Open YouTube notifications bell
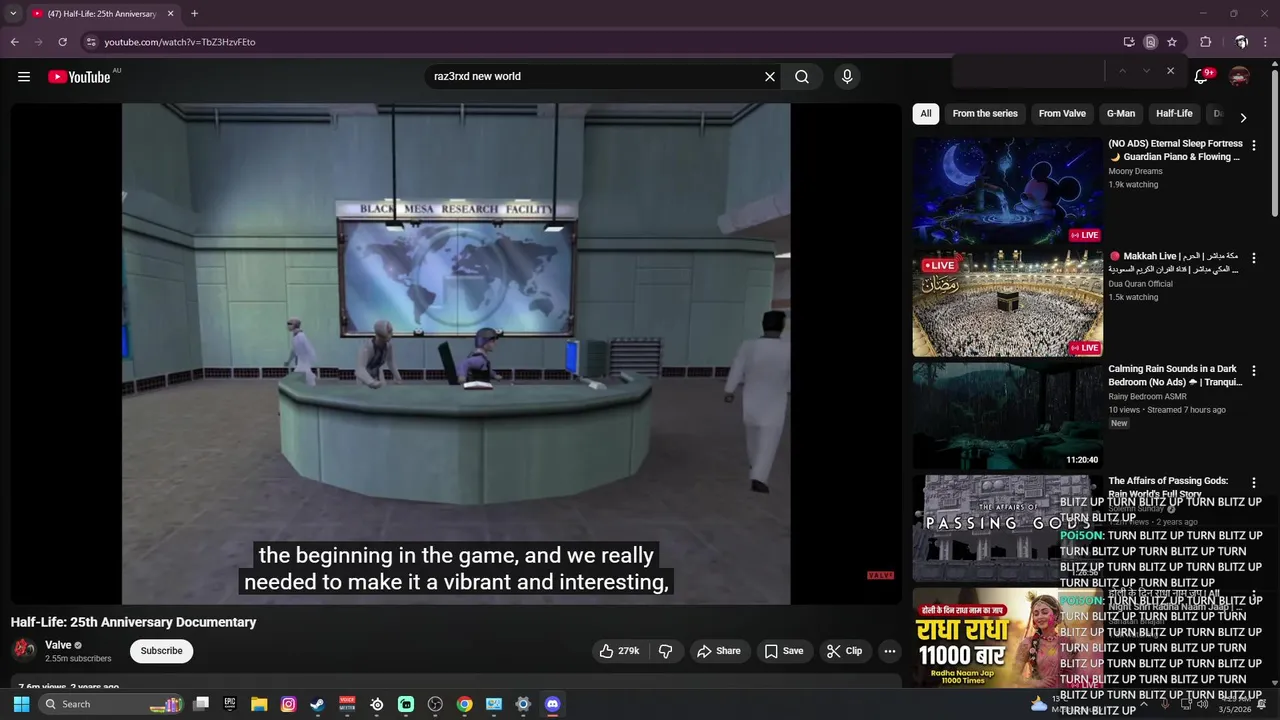 click(1202, 77)
